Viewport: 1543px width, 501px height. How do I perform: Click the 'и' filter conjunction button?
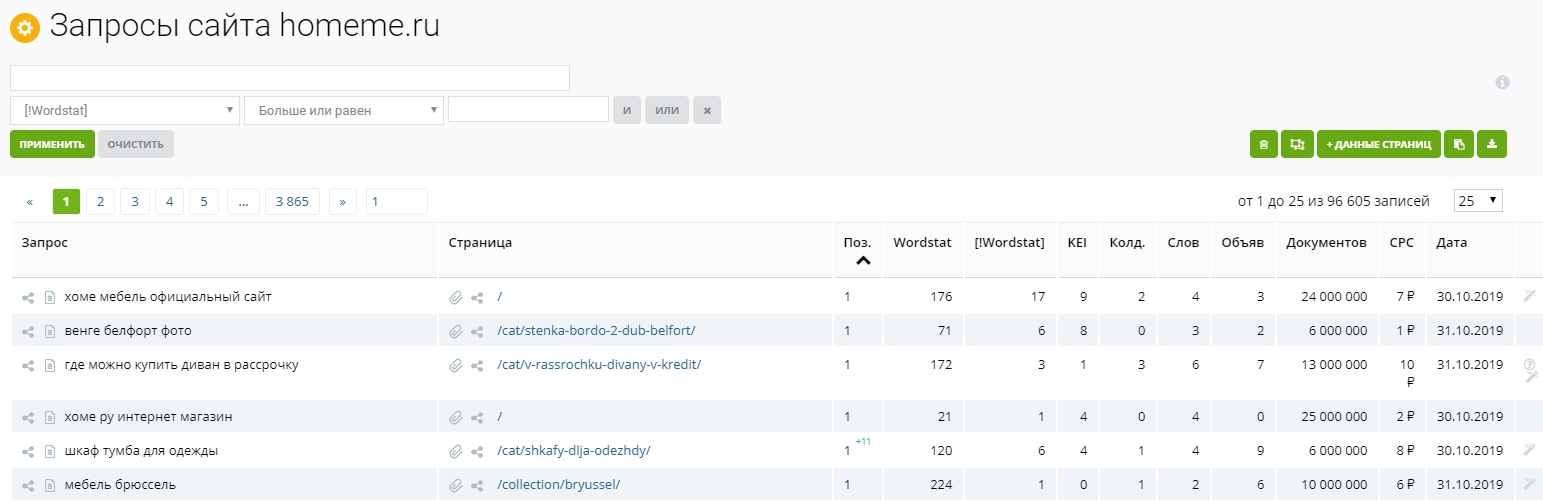[x=627, y=110]
